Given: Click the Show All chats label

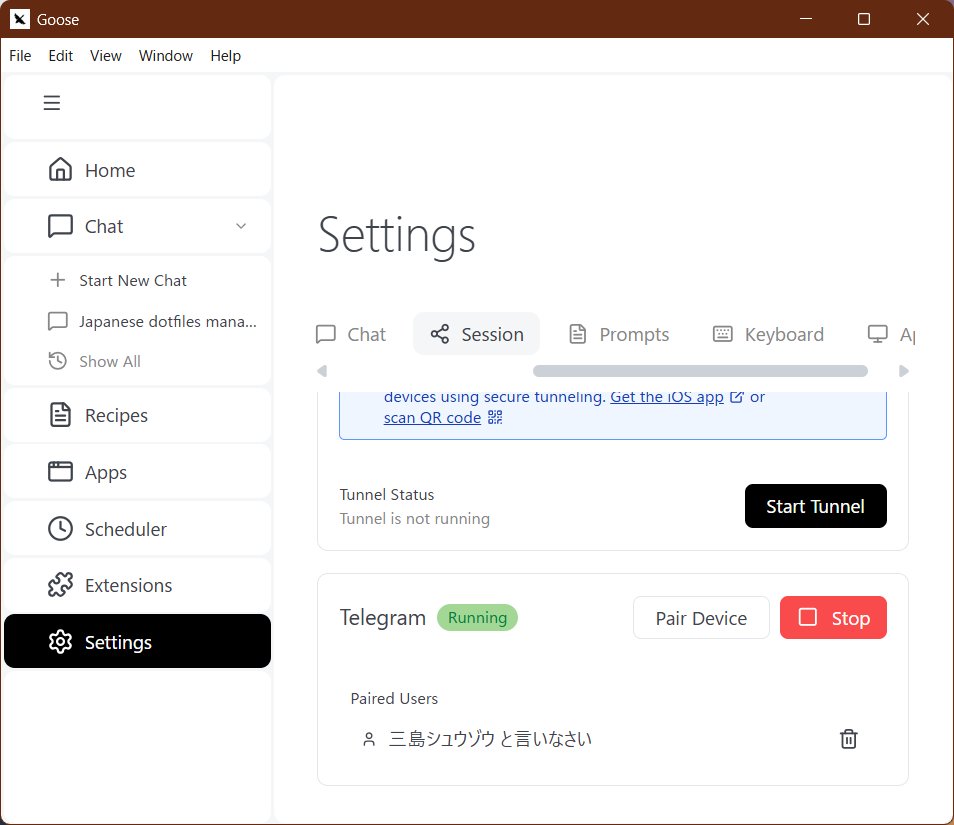Looking at the screenshot, I should [110, 361].
